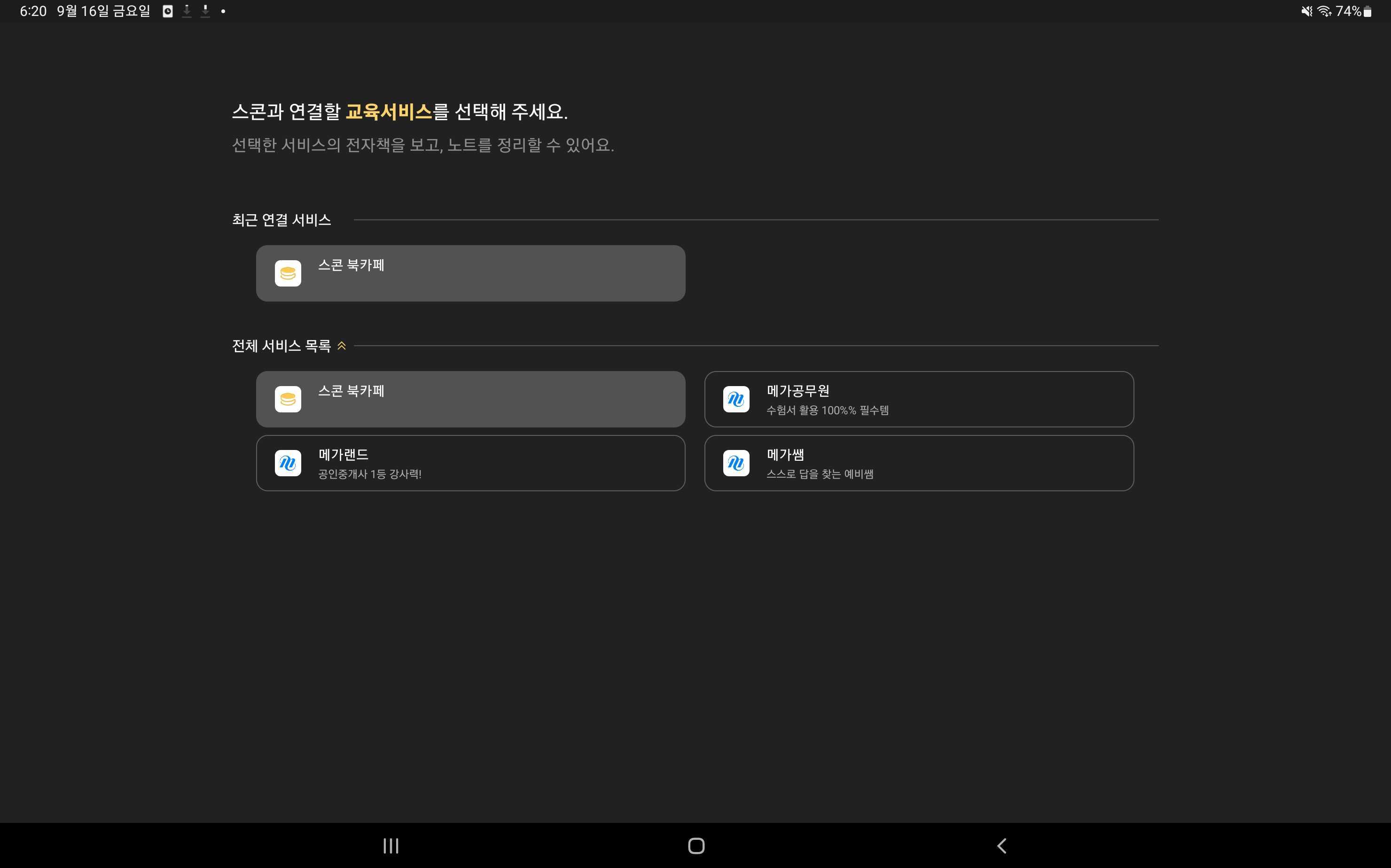Choose the 메가랜드 service card
Image resolution: width=1391 pixels, height=868 pixels.
[470, 463]
